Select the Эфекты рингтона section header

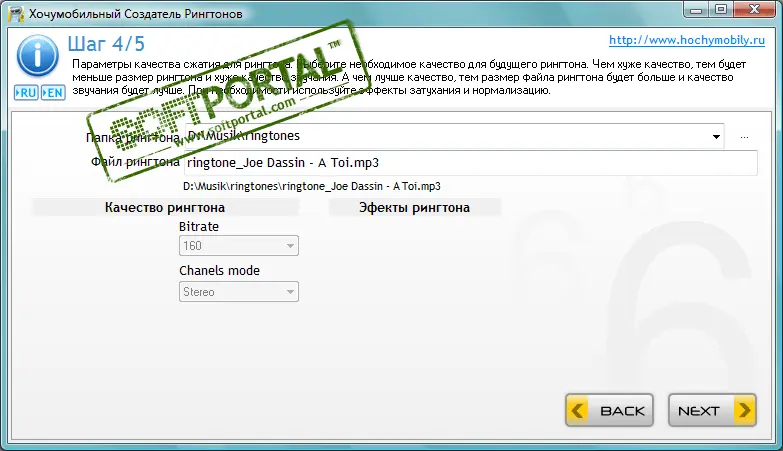[x=414, y=207]
